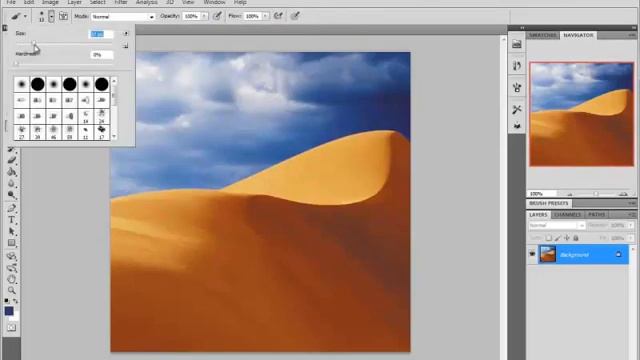This screenshot has width=640, height=360.
Task: Open layer Opacity arrow in Layers panel
Action: 631,225
